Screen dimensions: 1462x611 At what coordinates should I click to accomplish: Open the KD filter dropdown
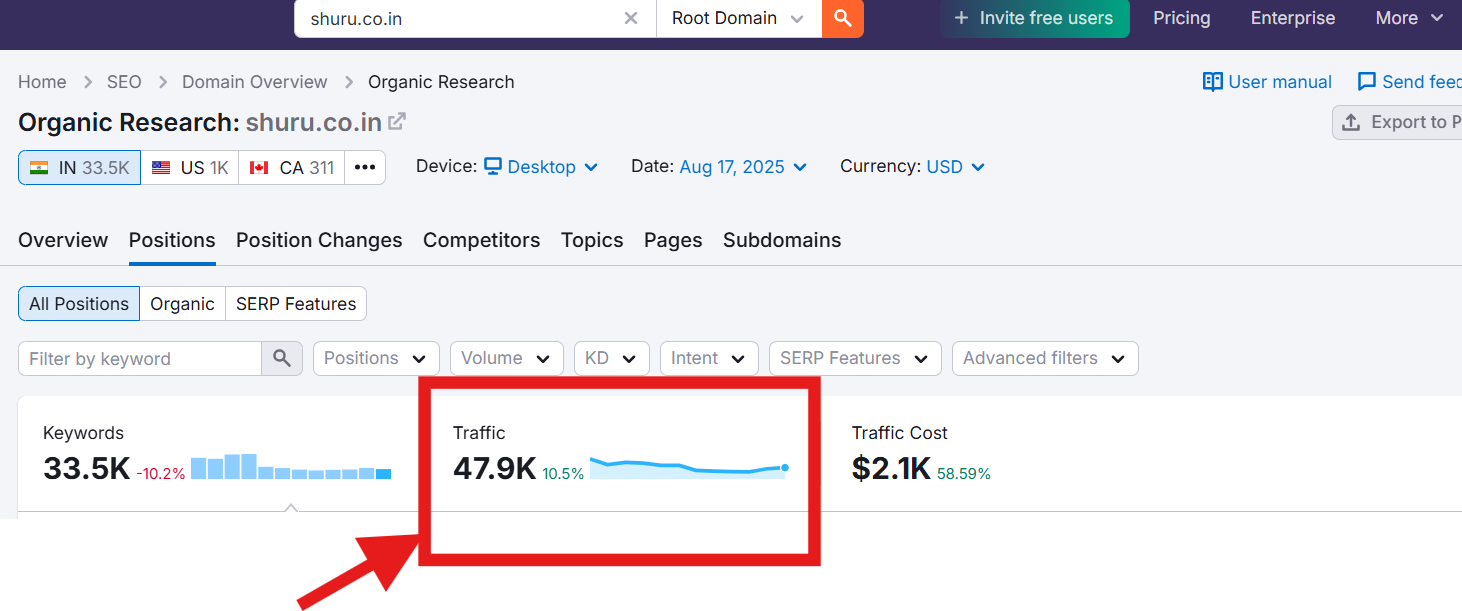click(x=612, y=358)
